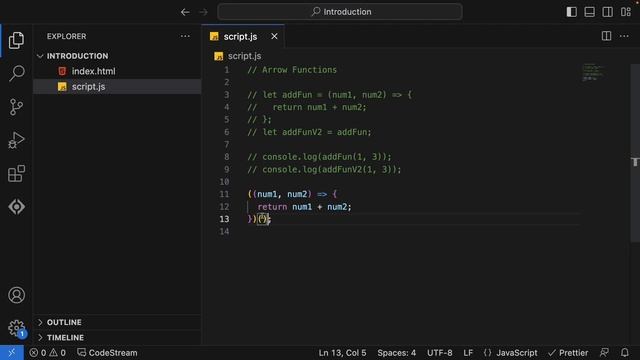Open the Run and Debug view

coord(16,140)
